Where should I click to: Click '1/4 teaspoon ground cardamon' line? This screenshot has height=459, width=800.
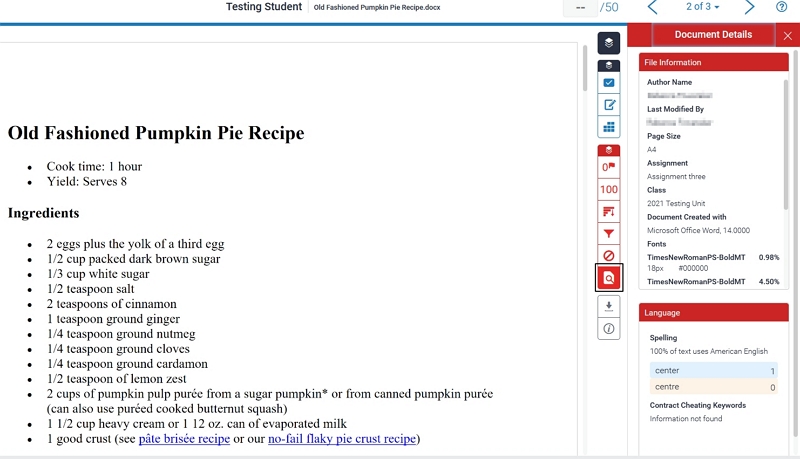point(127,364)
